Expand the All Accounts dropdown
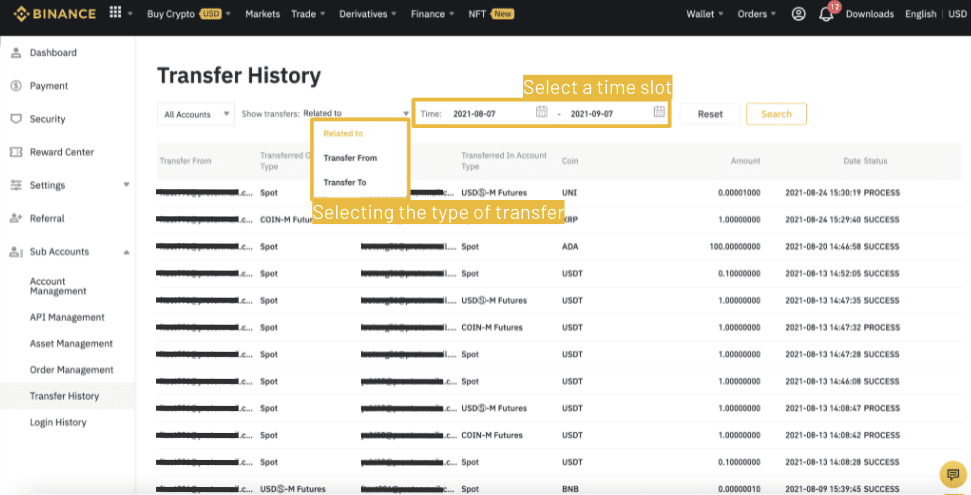 [196, 114]
